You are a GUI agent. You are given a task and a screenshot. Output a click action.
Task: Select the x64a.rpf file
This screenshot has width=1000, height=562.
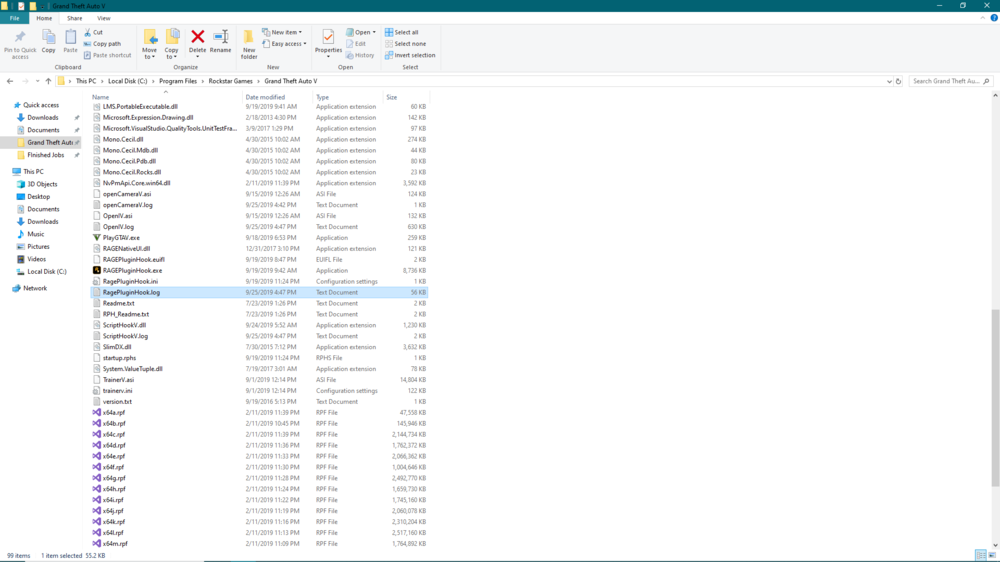260,413
